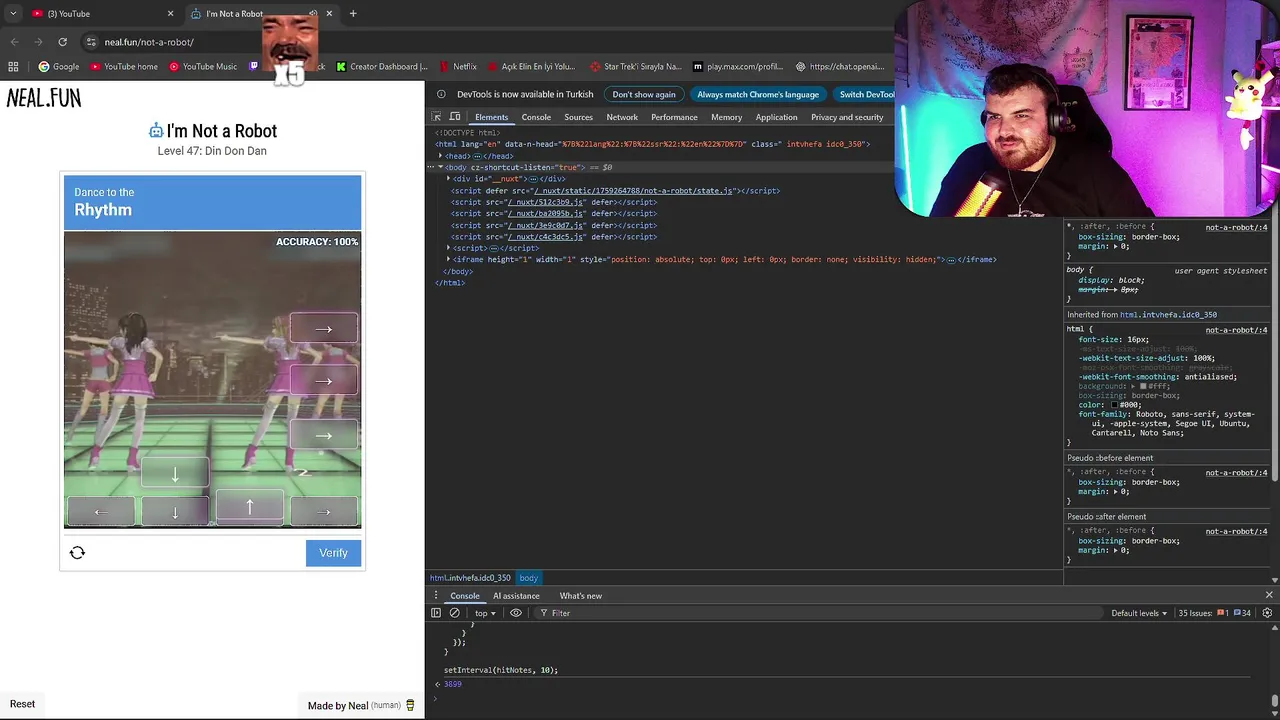Viewport: 1280px width, 720px height.
Task: Switch to the Memory panel tab
Action: (726, 117)
